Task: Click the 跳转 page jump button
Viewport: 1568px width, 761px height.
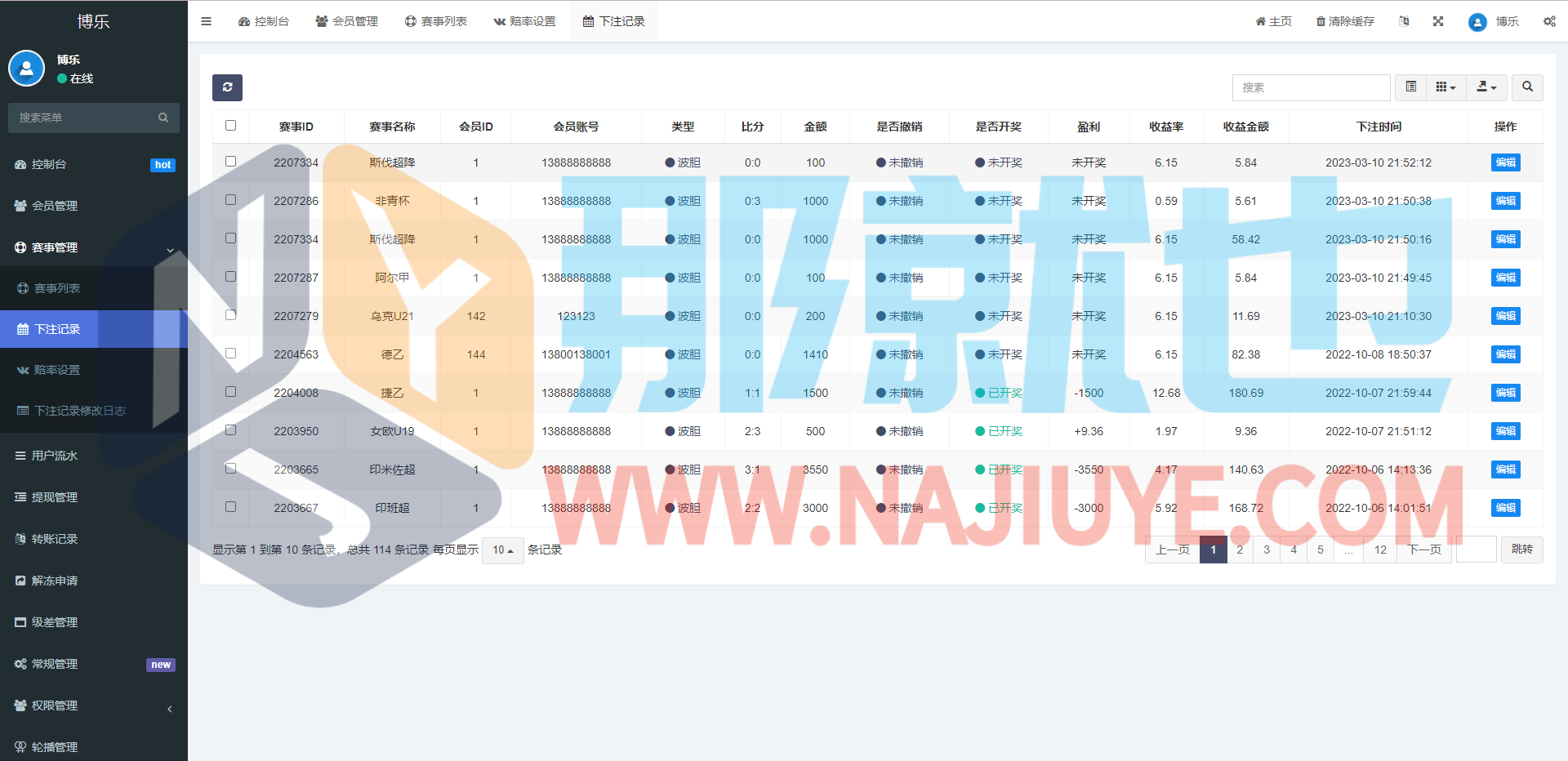Action: [x=1521, y=550]
